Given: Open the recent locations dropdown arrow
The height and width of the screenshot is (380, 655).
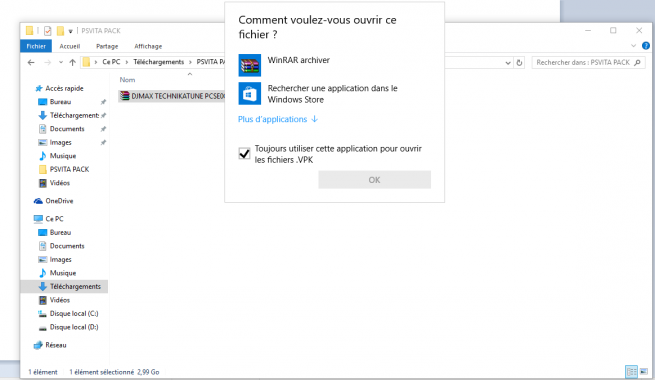Looking at the screenshot, I should [x=61, y=63].
